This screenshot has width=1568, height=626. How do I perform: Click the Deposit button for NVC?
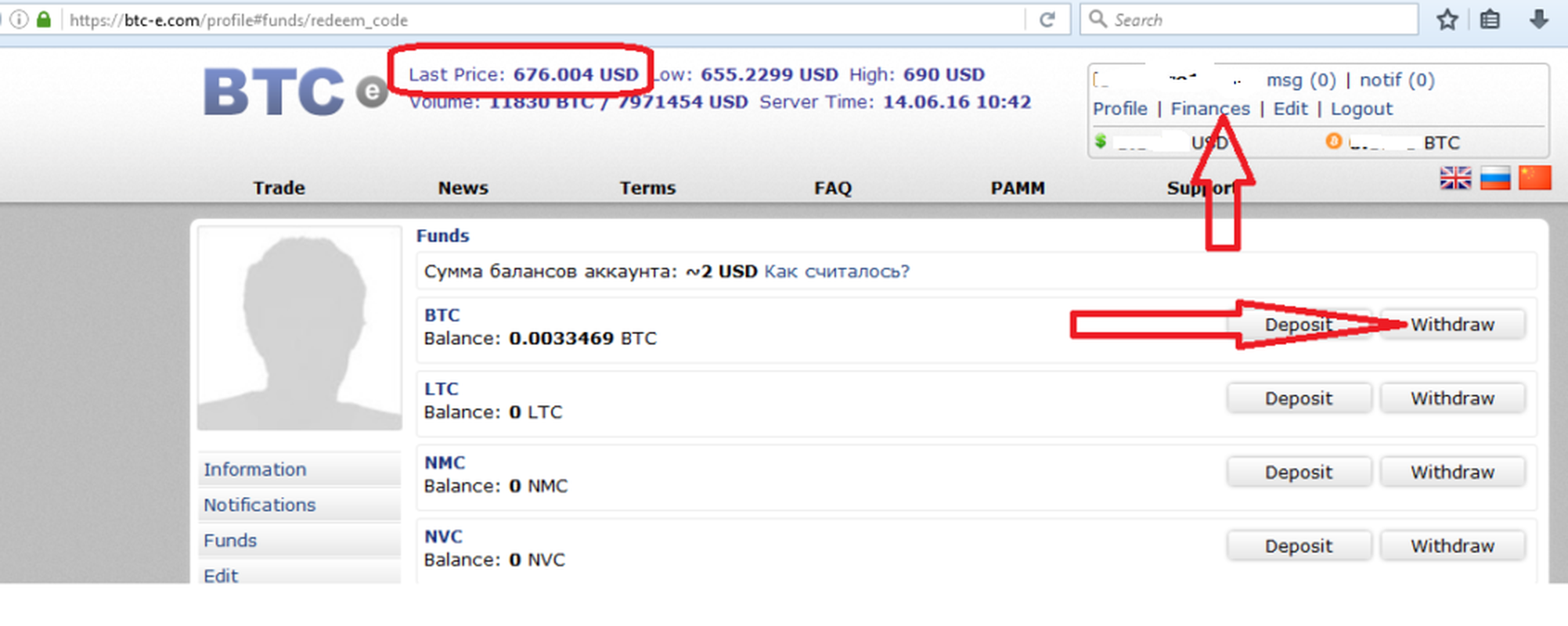[1299, 545]
